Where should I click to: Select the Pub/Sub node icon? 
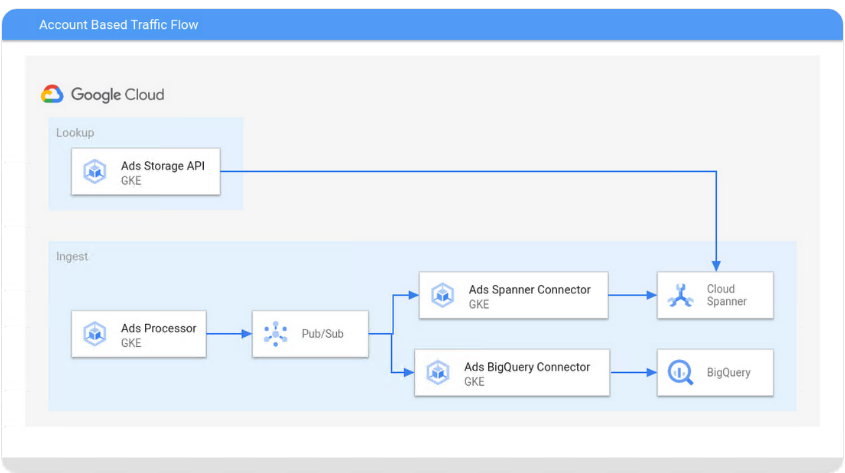tap(276, 334)
